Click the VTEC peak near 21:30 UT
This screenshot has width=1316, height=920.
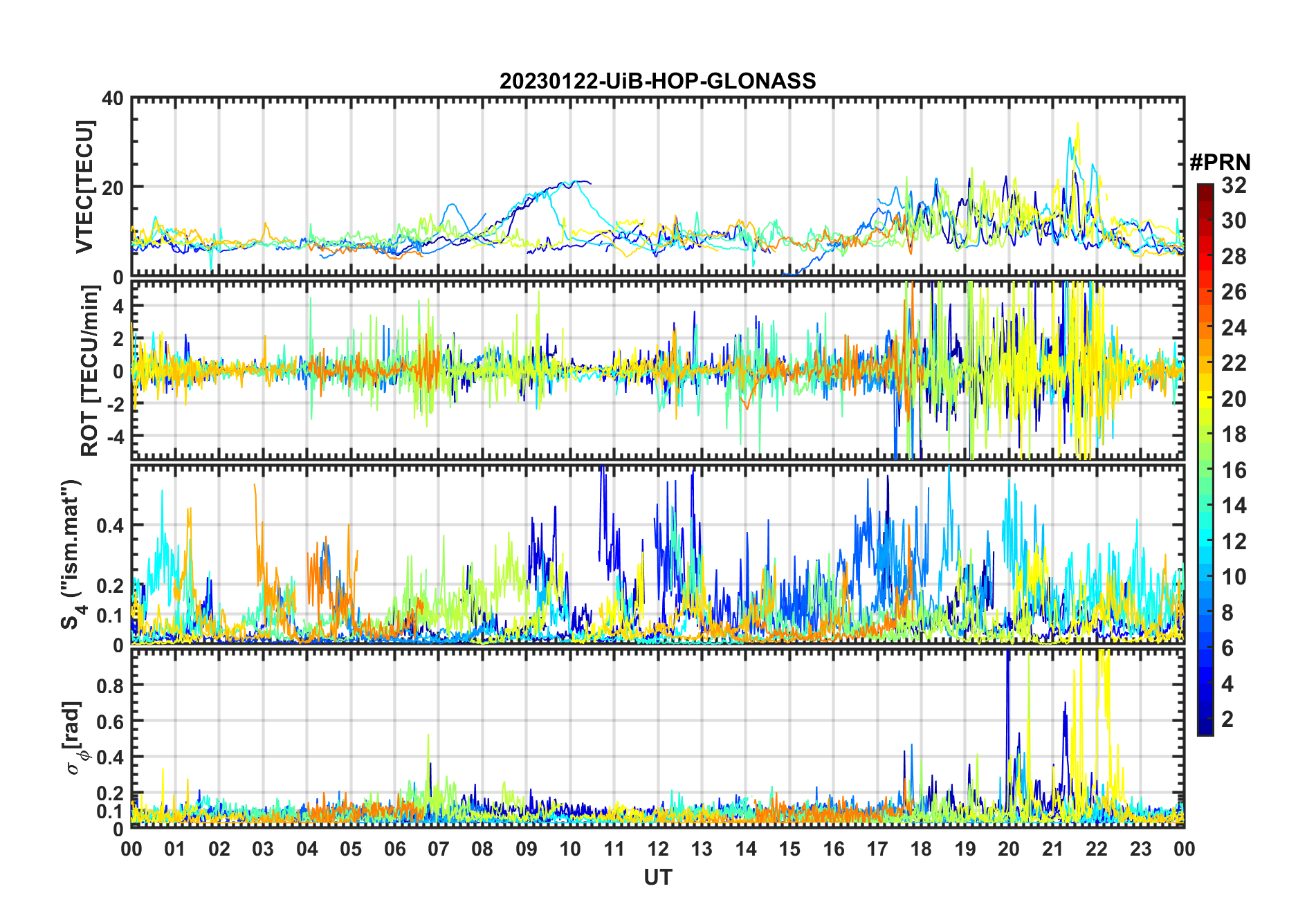(1077, 125)
